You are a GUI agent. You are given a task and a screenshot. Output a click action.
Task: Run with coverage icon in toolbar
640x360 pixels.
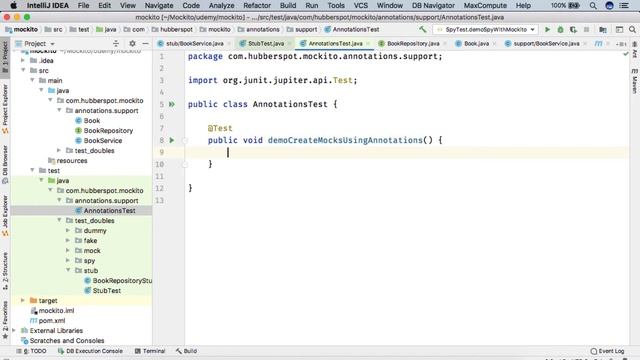[x=573, y=29]
